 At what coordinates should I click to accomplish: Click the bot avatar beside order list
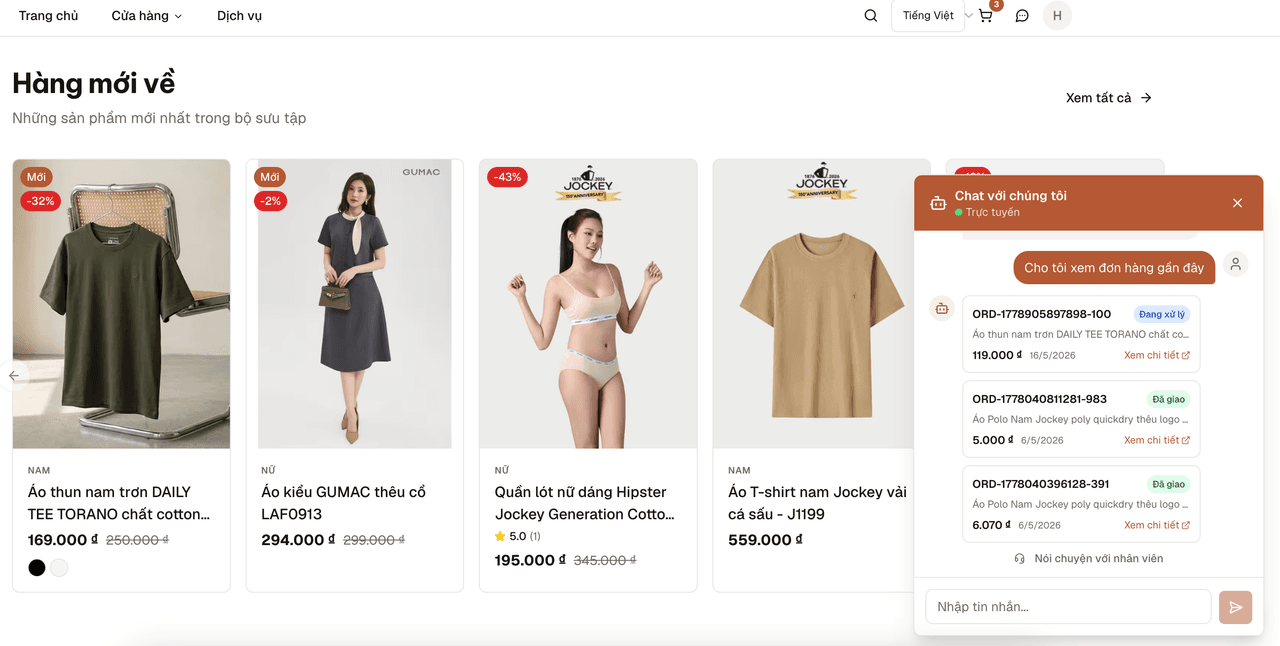(941, 309)
